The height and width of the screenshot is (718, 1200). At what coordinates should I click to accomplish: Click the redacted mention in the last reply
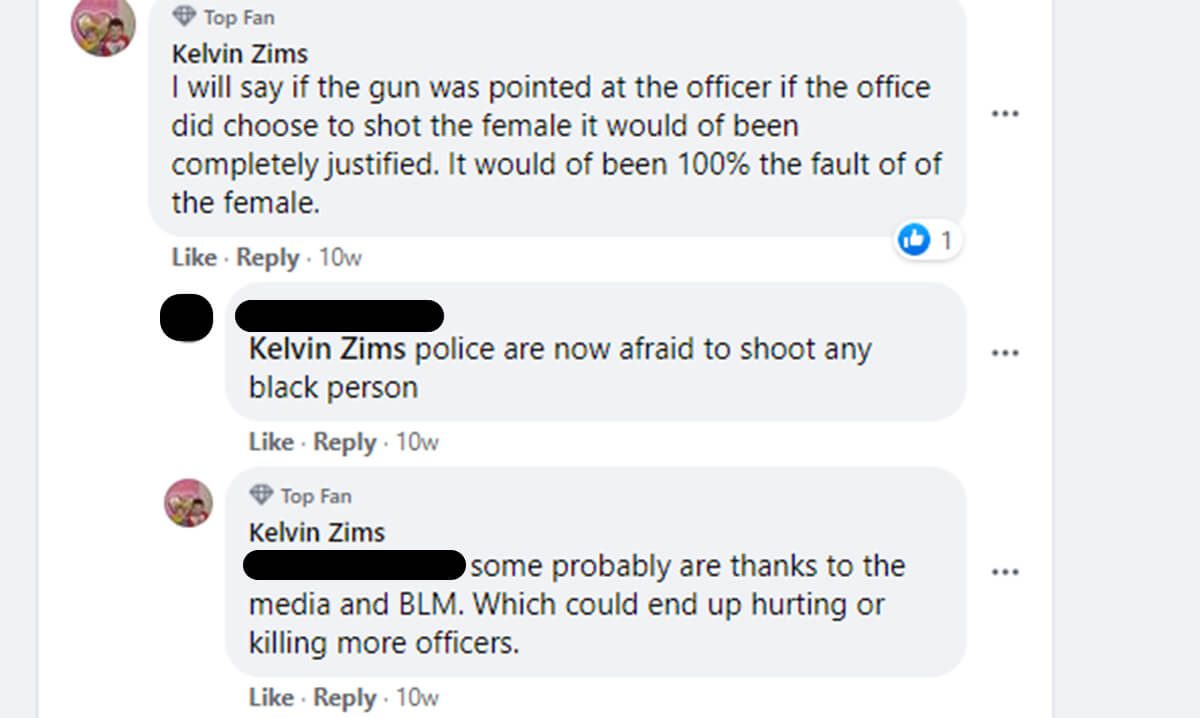tap(356, 566)
